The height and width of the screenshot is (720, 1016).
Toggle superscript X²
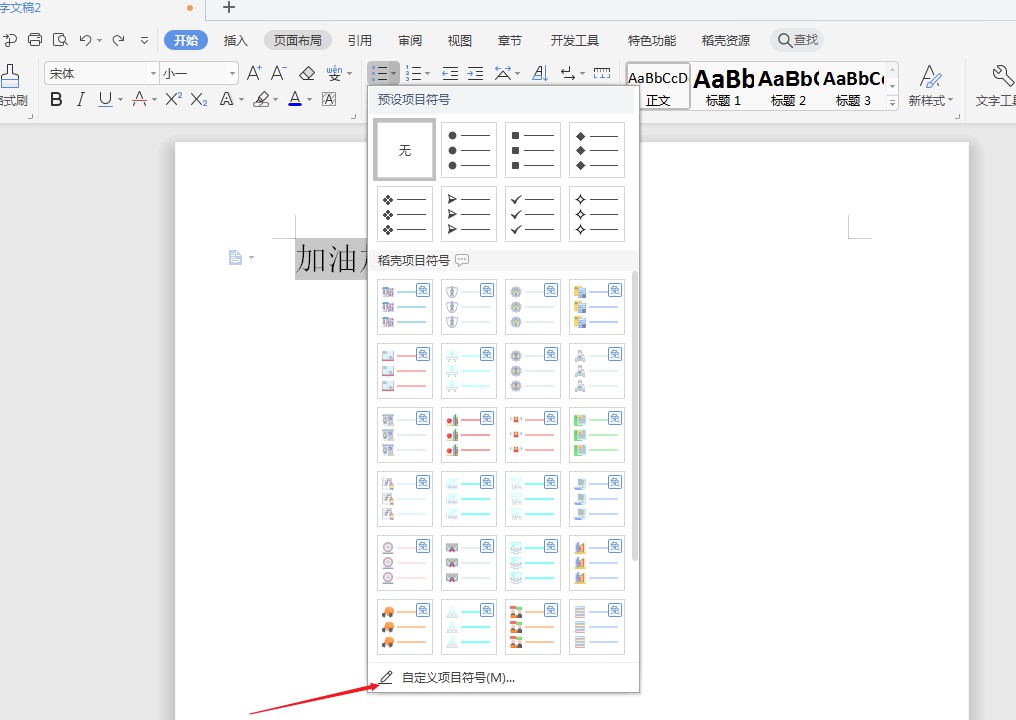[x=174, y=99]
